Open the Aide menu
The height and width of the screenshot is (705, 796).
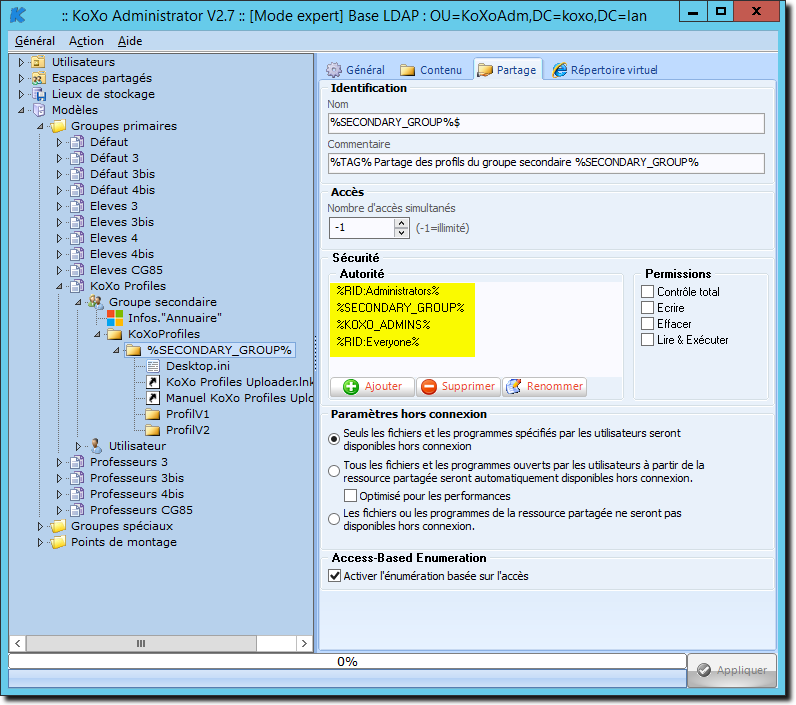click(x=129, y=41)
